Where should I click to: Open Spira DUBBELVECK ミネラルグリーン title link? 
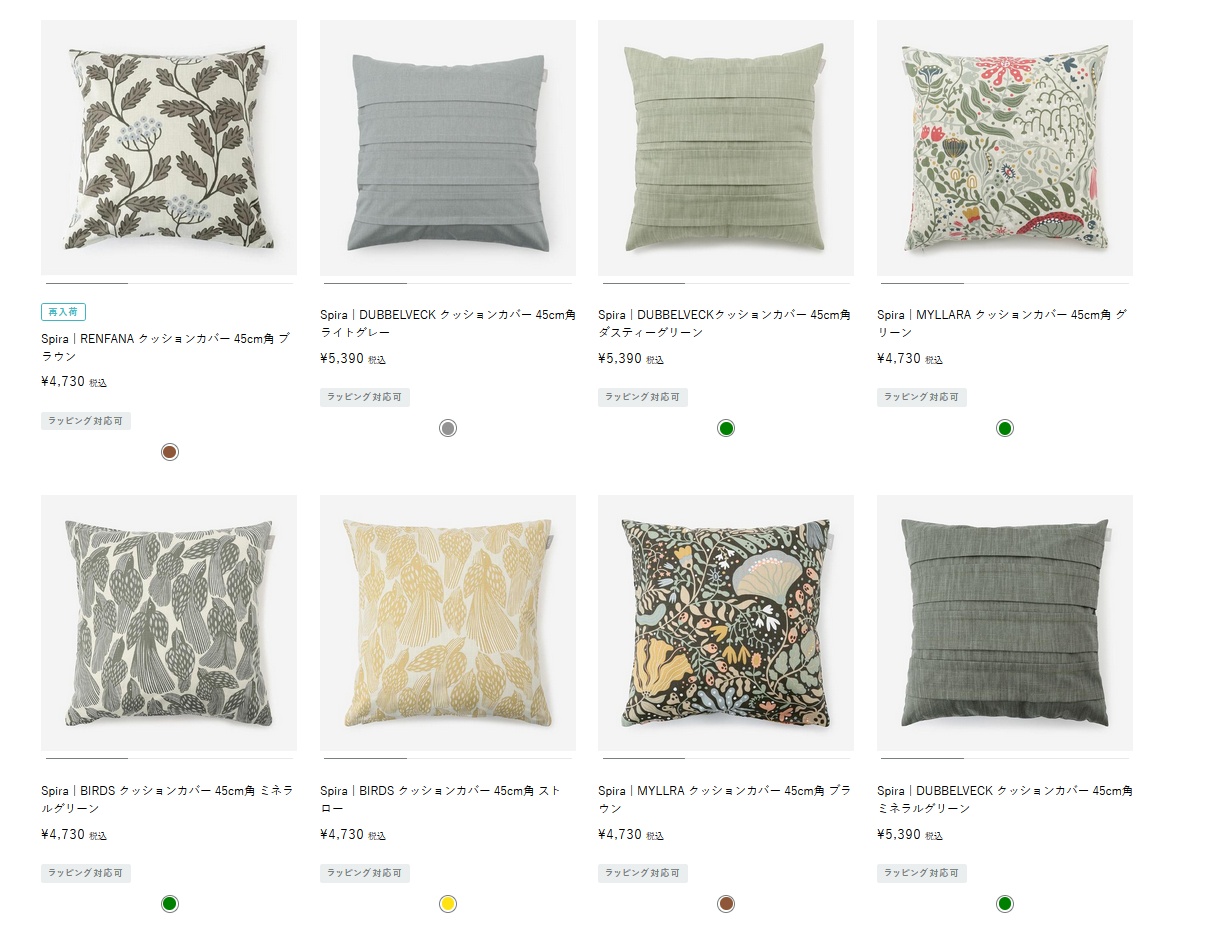1005,799
